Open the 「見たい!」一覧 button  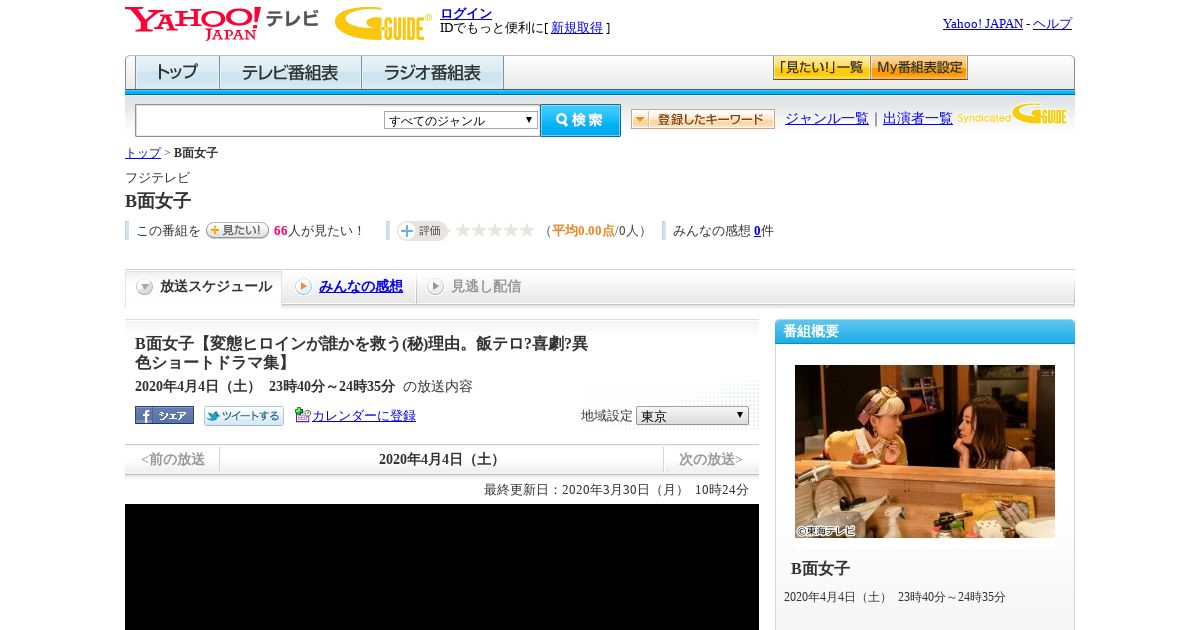pyautogui.click(x=821, y=68)
